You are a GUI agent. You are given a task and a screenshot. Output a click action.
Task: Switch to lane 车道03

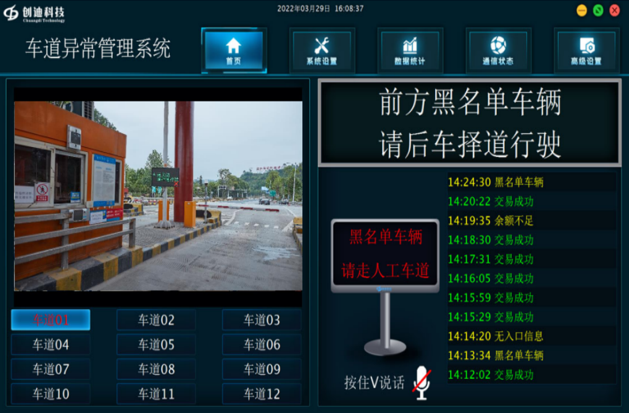point(260,320)
